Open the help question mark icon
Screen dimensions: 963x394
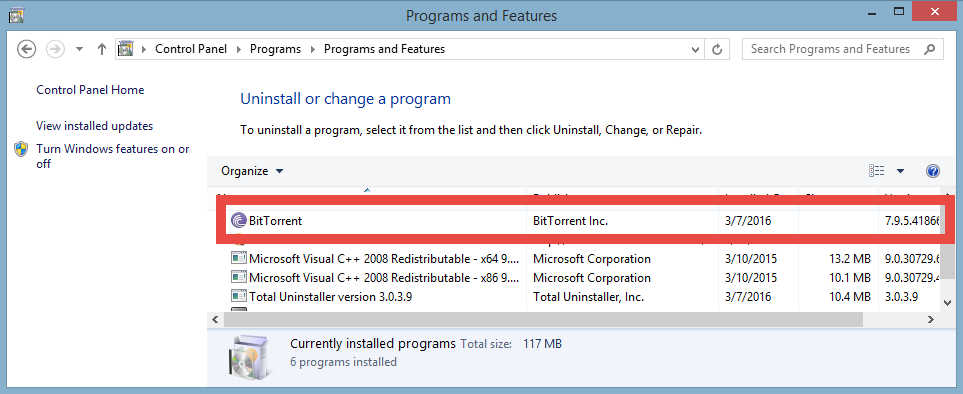click(x=932, y=171)
